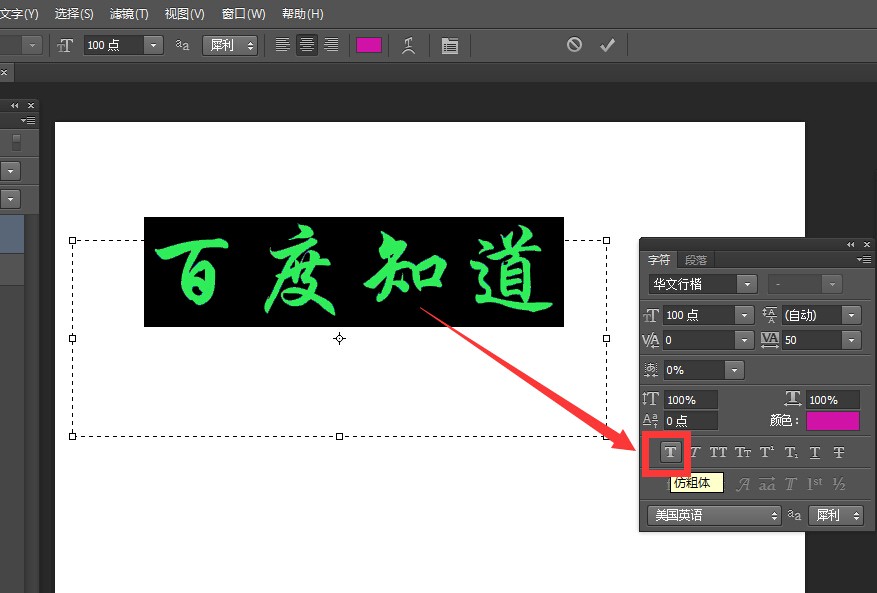
Task: Open the 选择(S) menu
Action: coord(74,13)
